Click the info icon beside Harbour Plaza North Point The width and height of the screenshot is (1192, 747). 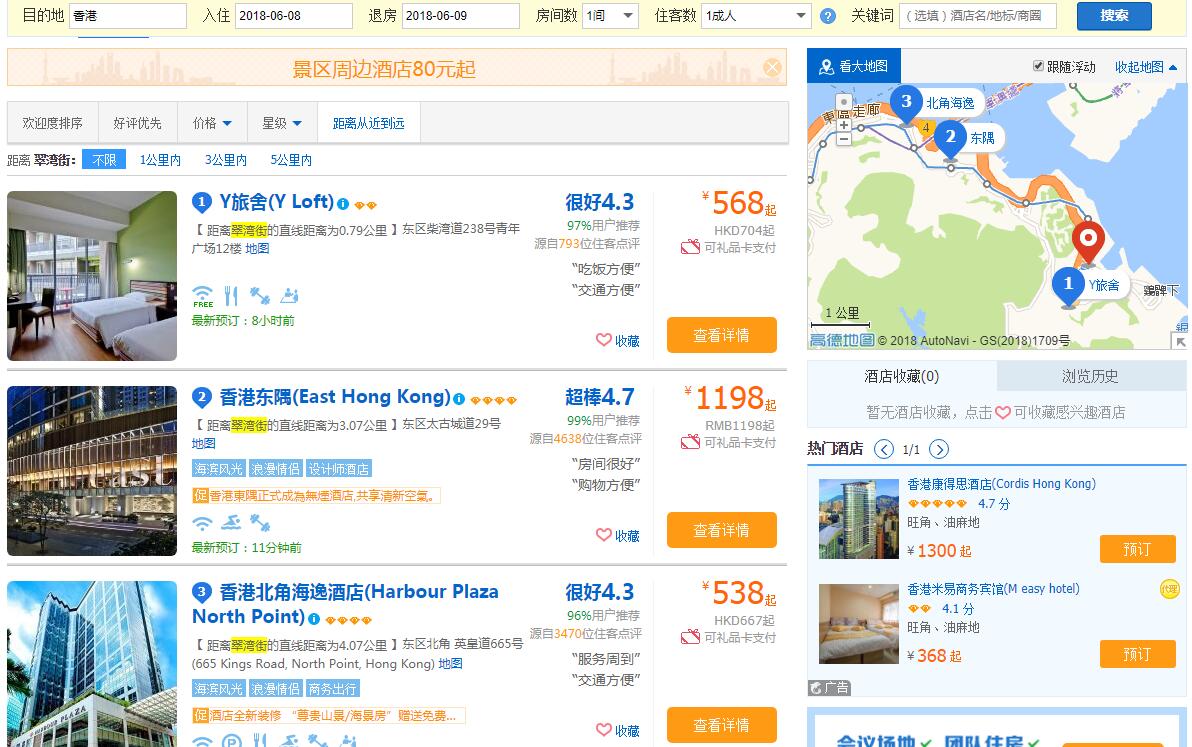[314, 619]
